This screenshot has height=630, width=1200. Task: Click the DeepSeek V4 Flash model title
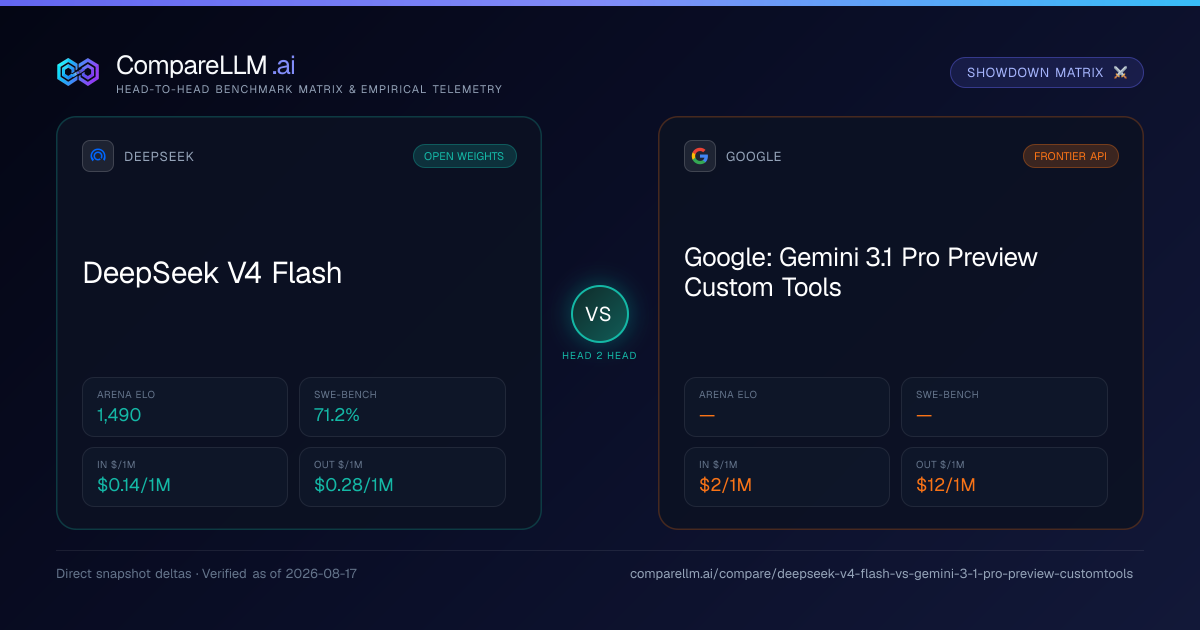click(x=212, y=272)
